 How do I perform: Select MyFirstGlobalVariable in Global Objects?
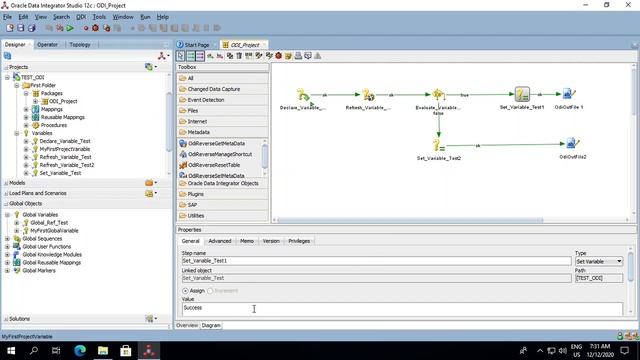coord(54,231)
